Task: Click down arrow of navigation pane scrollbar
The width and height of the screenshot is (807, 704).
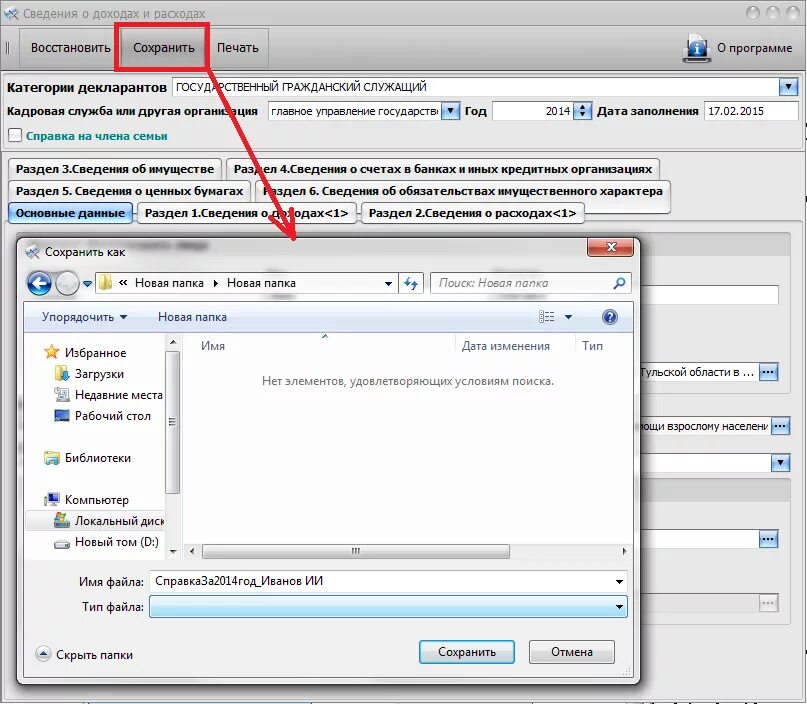Action: [x=173, y=552]
